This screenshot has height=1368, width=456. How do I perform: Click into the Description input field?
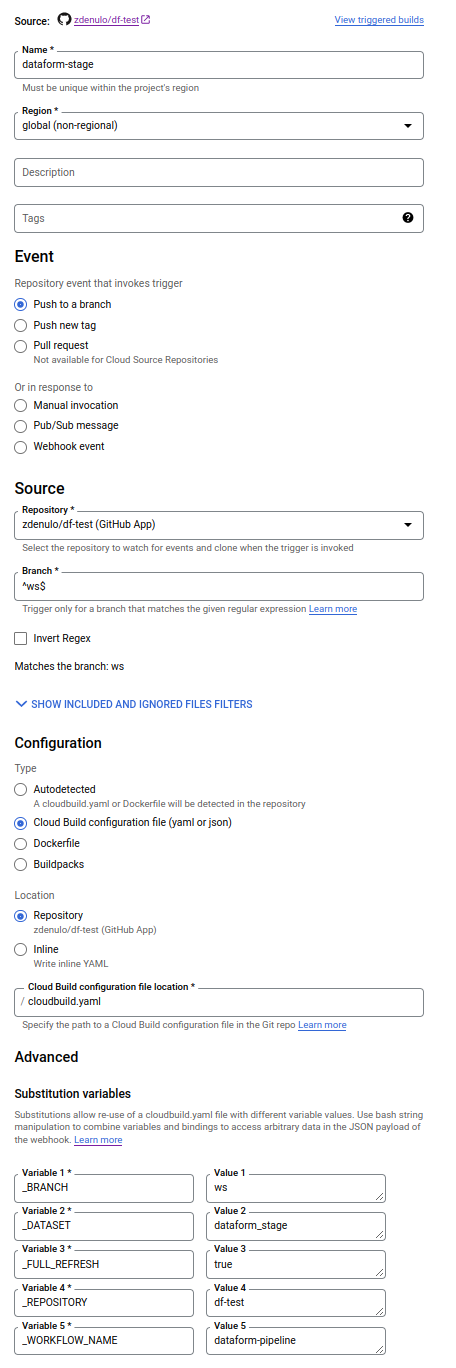click(x=219, y=172)
